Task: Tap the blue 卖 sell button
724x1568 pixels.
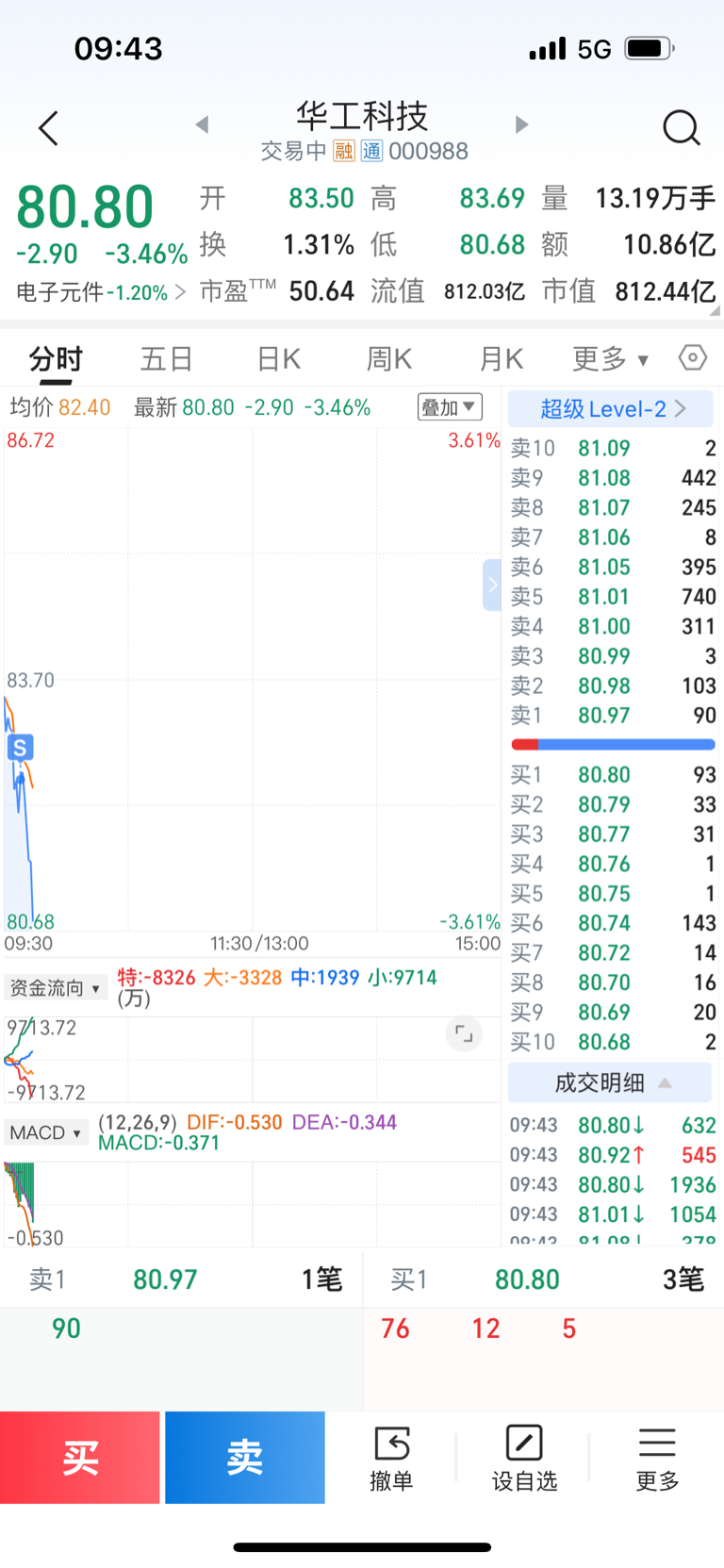Action: [245, 1458]
